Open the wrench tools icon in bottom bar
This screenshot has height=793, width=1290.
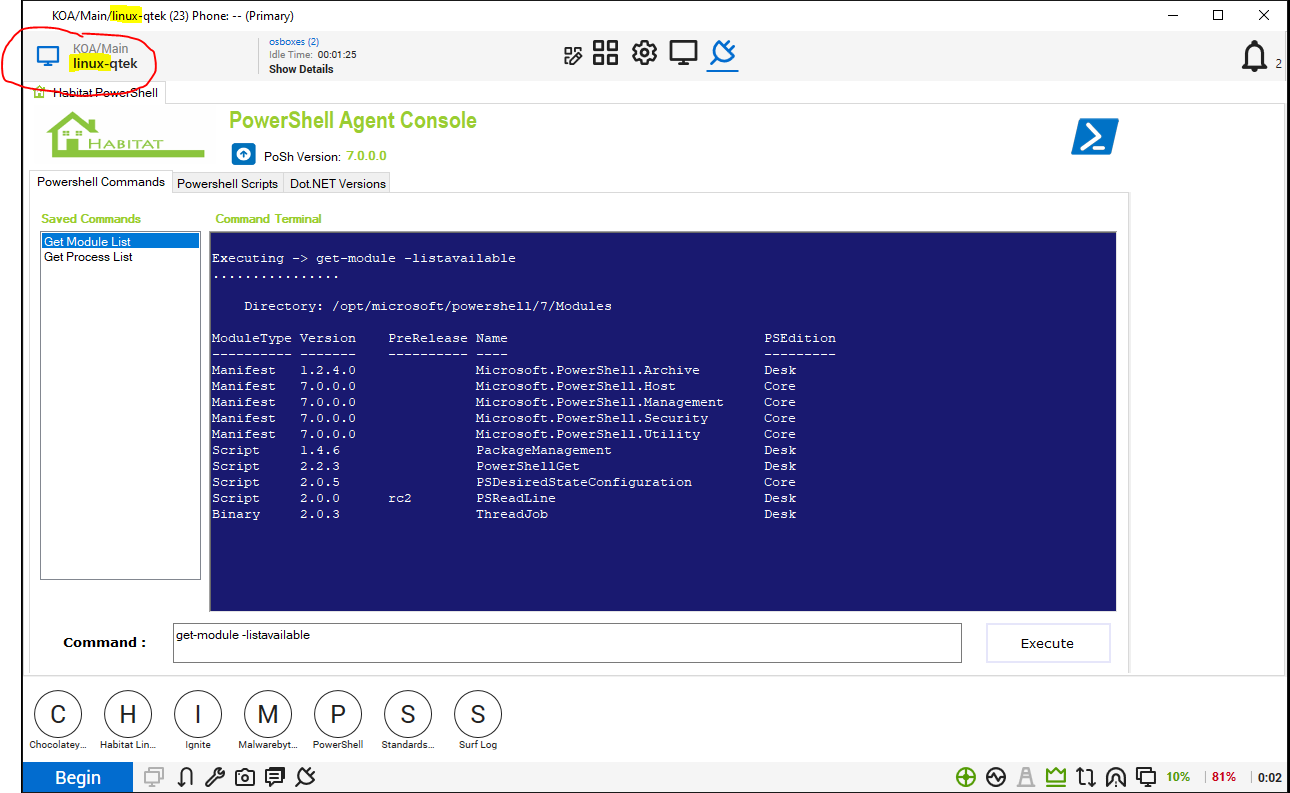point(214,777)
